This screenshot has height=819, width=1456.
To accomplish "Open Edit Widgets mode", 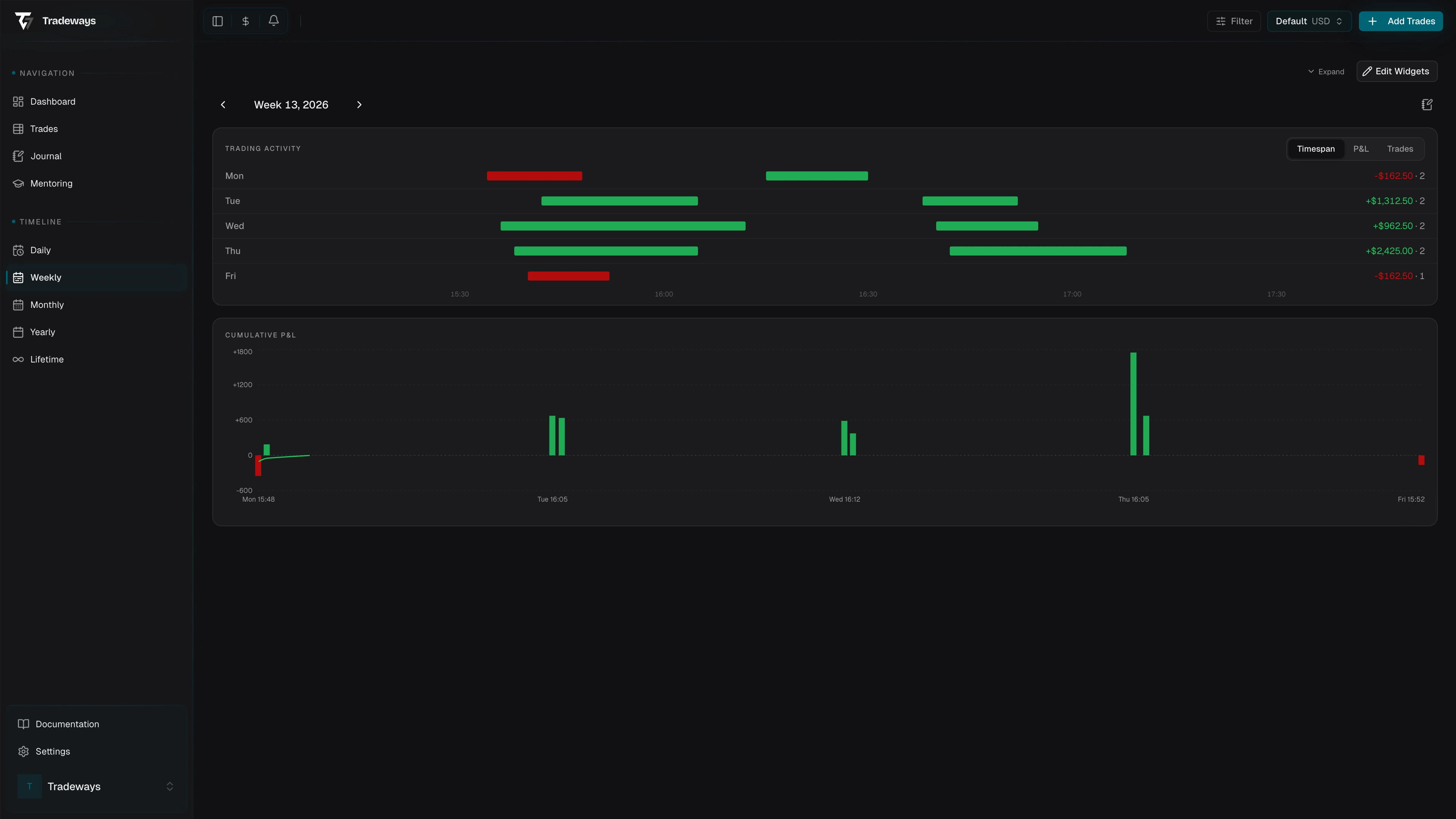I will point(1396,71).
